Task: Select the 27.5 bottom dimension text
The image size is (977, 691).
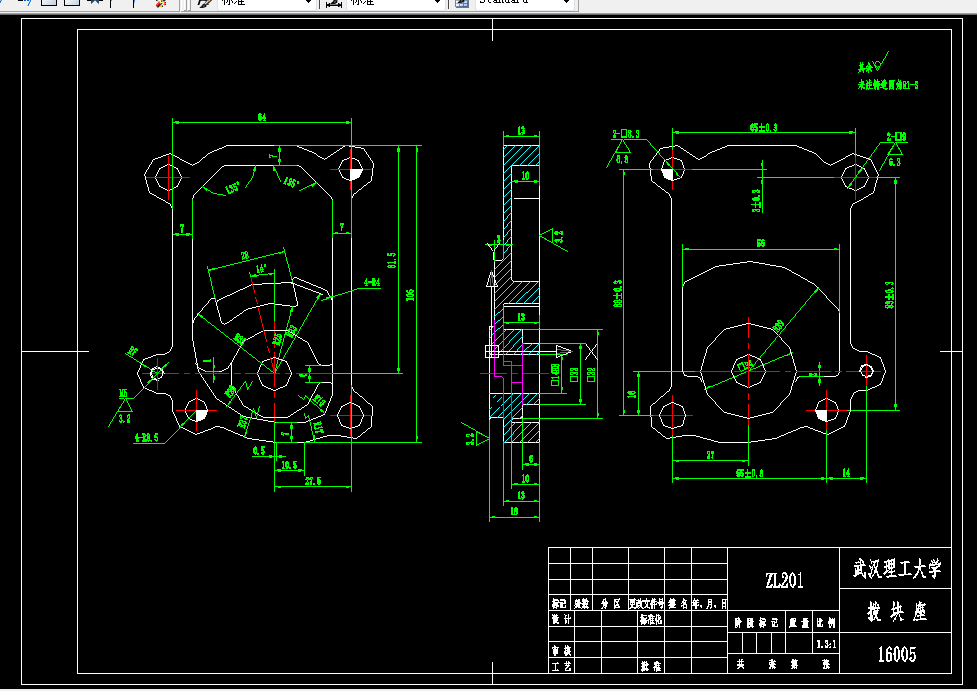Action: pos(313,480)
